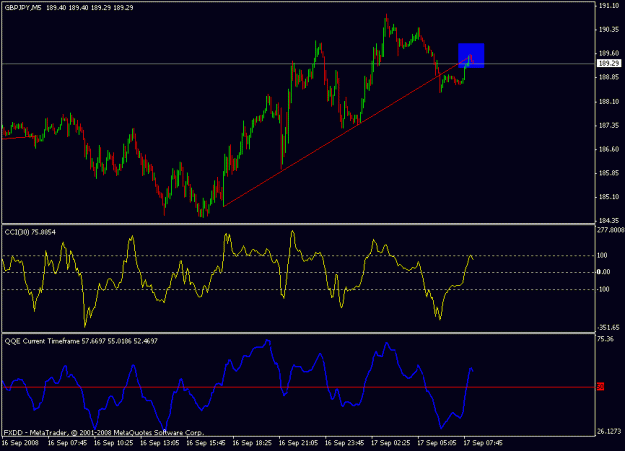Click the CCI 0.00 level label
The image size is (625, 451).
click(x=603, y=272)
